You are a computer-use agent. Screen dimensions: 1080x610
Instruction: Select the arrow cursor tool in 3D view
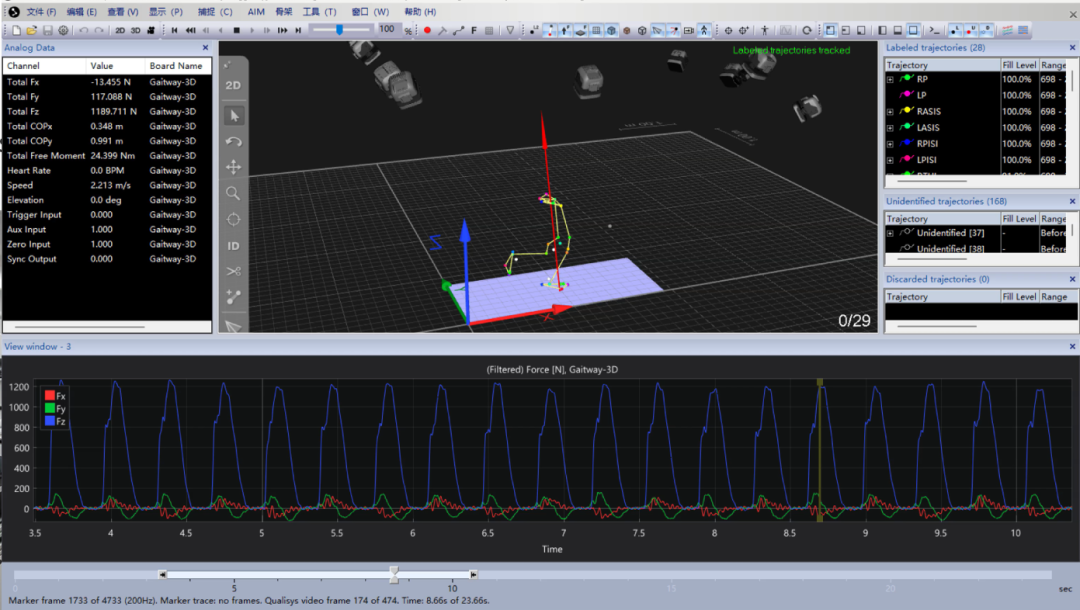click(x=233, y=116)
